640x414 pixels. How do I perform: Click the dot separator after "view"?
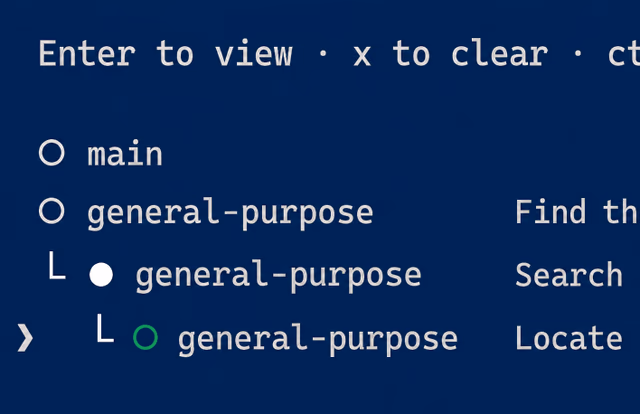(x=323, y=53)
